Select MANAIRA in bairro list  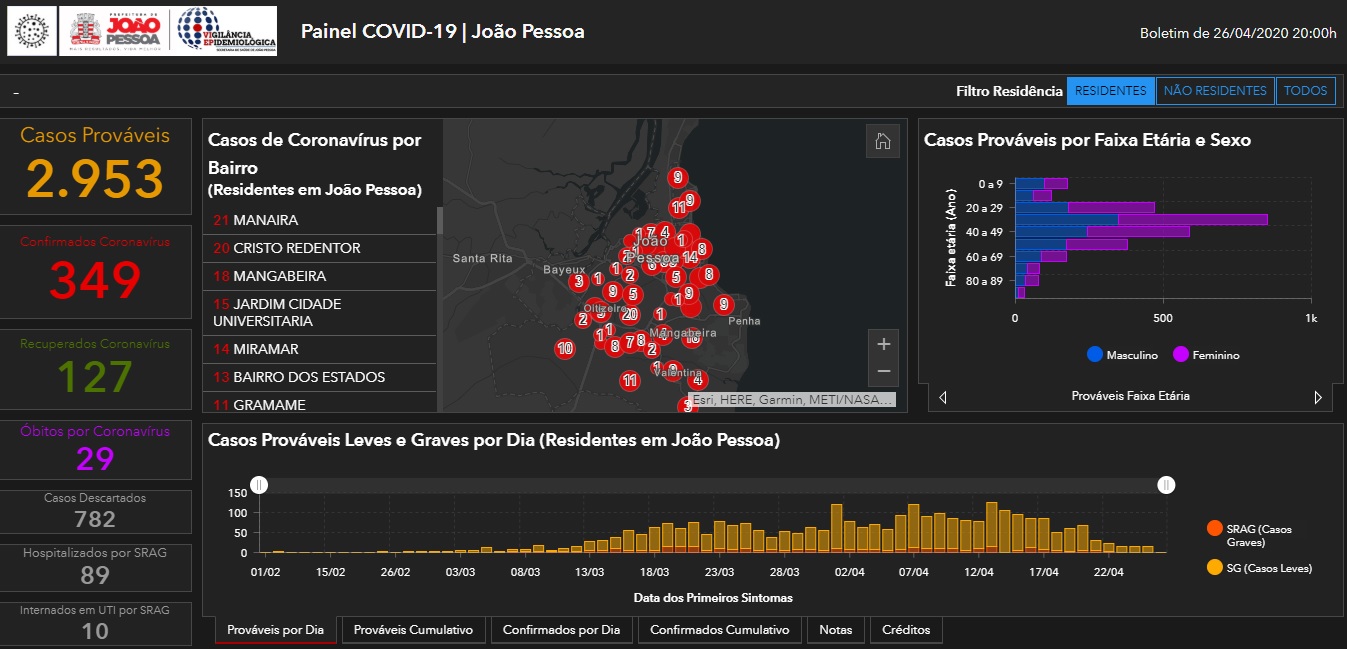pyautogui.click(x=320, y=220)
